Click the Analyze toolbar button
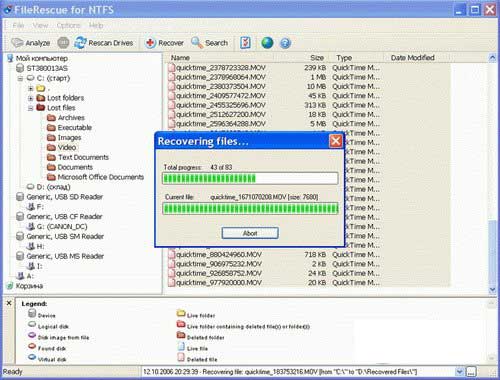 (31, 43)
